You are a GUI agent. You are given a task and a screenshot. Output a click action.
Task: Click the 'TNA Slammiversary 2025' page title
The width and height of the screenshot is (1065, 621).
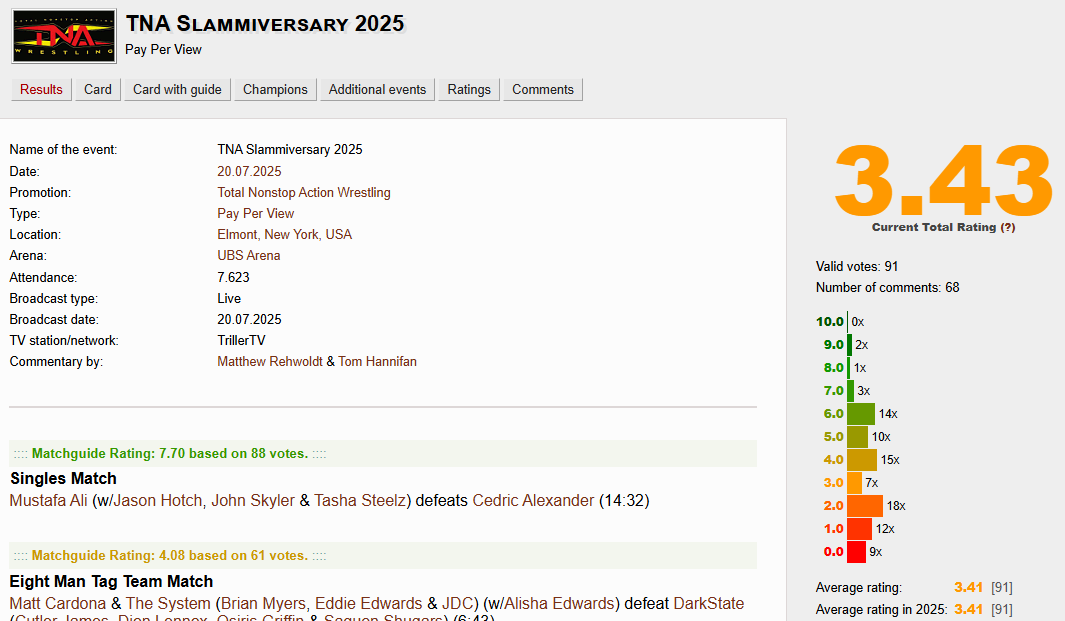coord(266,24)
